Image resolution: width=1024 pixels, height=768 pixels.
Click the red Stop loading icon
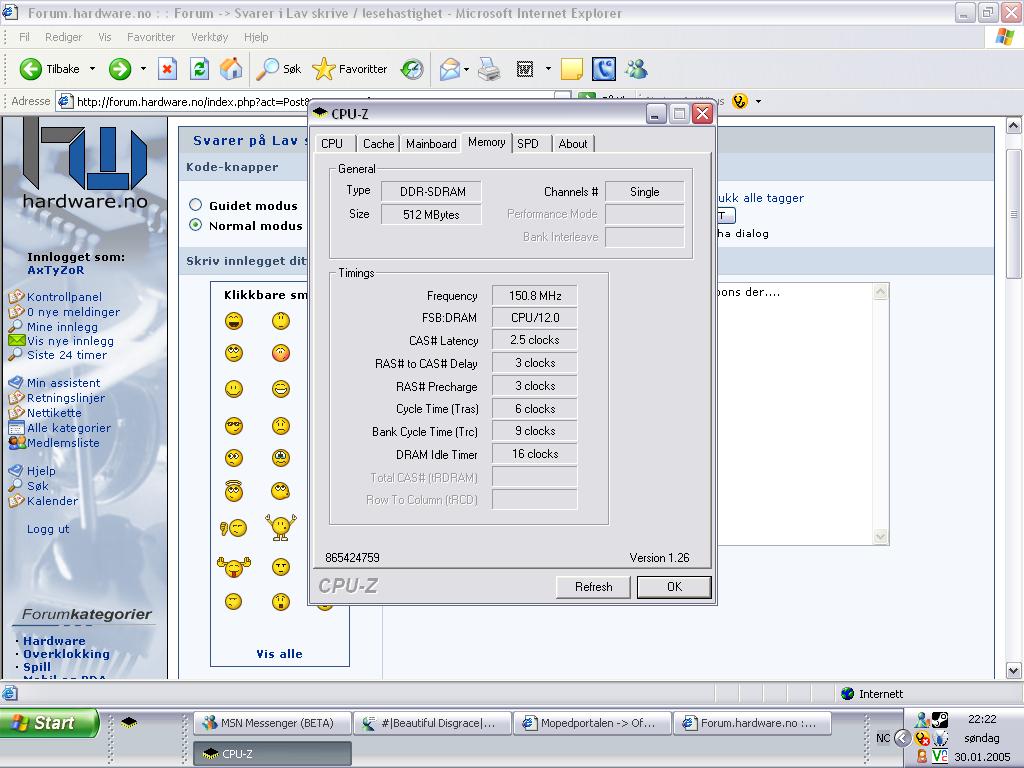click(167, 69)
